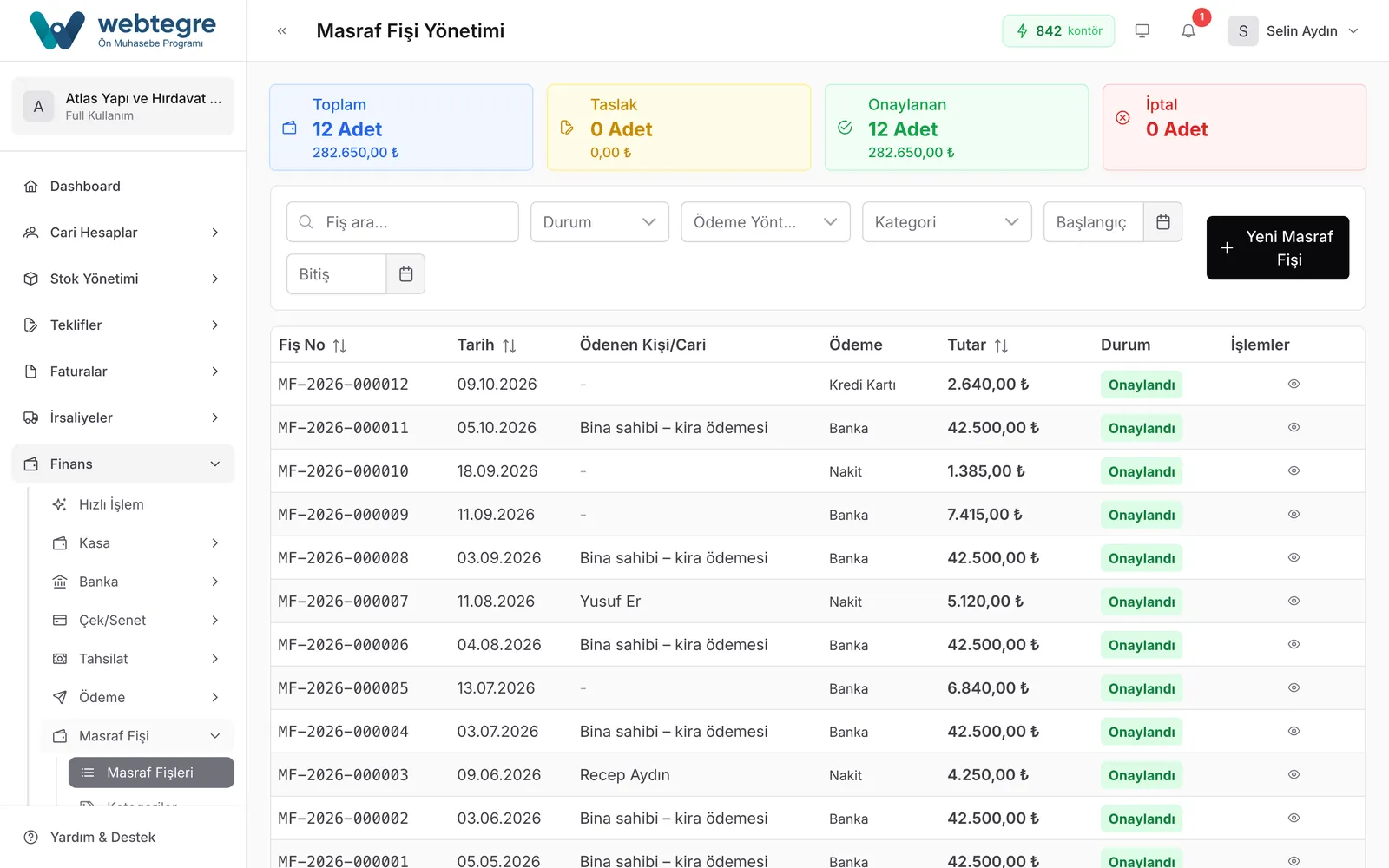Go to Dashboard in sidebar
Screen dimensions: 1389x868
pyautogui.click(x=123, y=187)
